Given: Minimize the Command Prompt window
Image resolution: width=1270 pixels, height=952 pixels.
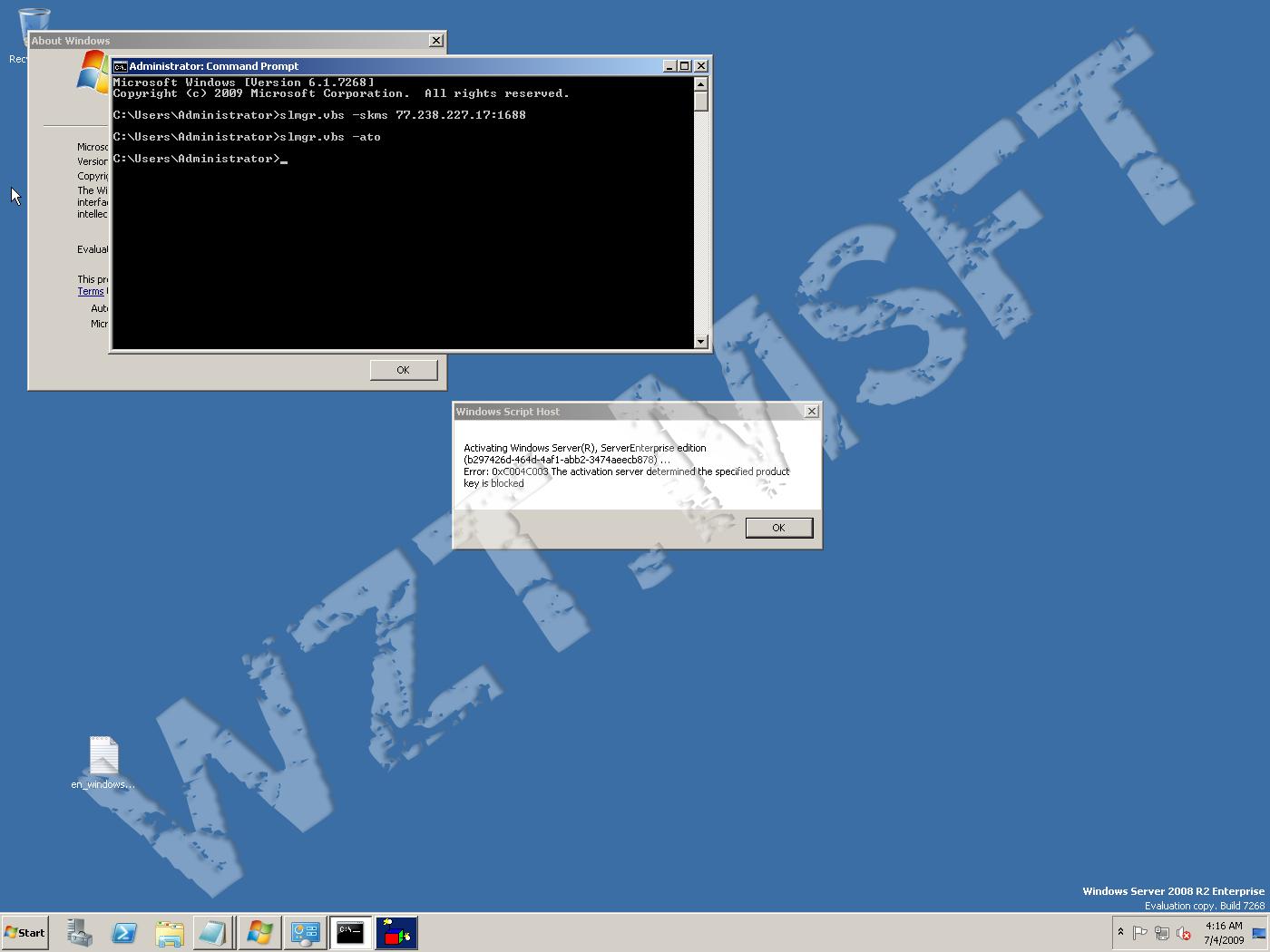Looking at the screenshot, I should coord(670,66).
